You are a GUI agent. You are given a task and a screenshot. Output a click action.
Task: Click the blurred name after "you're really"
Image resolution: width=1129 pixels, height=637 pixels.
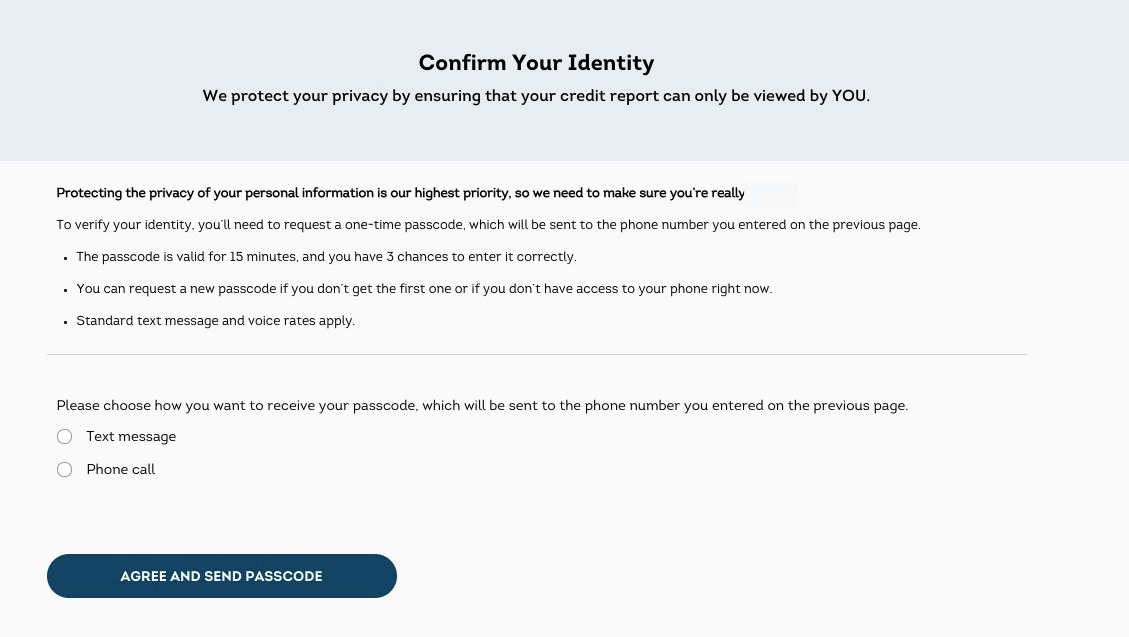771,192
